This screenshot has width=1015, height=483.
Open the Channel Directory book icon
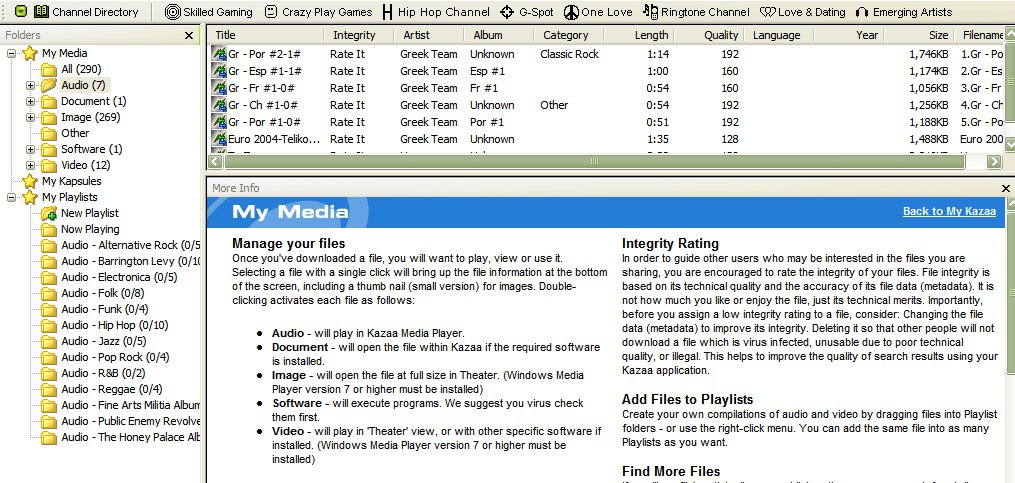coord(41,12)
